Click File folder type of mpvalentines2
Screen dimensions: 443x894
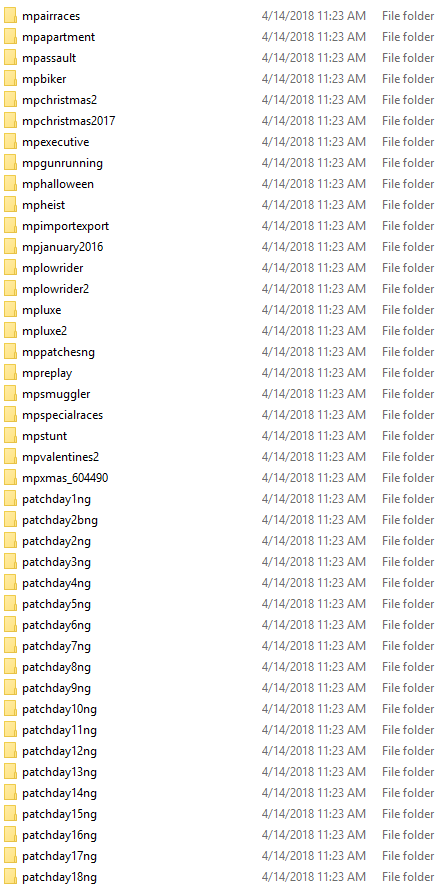(x=408, y=457)
